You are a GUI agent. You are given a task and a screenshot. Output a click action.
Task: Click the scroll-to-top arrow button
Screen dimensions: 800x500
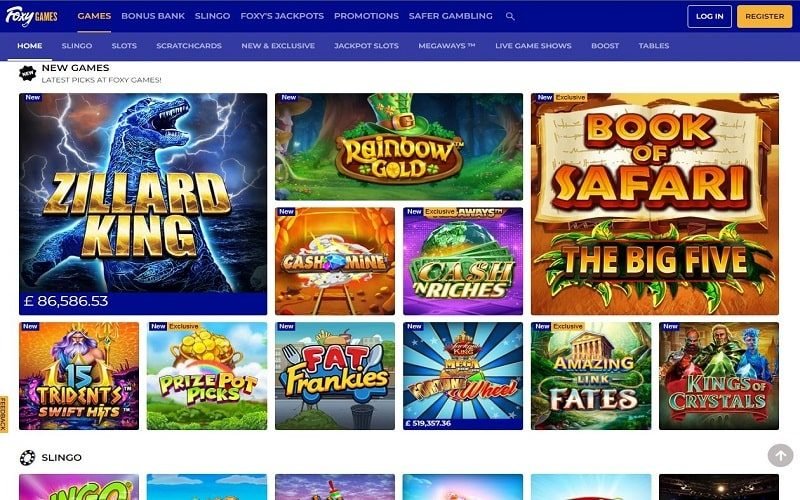coord(780,455)
